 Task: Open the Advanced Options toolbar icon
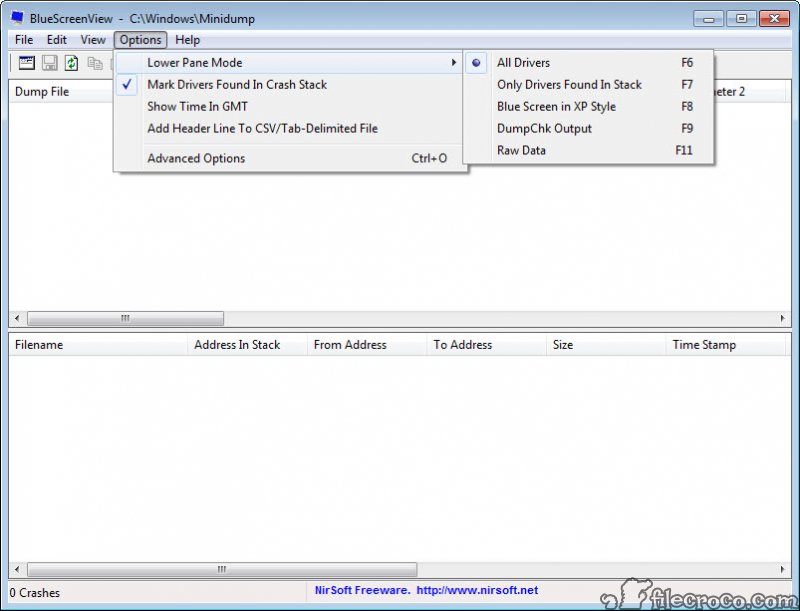(27, 63)
